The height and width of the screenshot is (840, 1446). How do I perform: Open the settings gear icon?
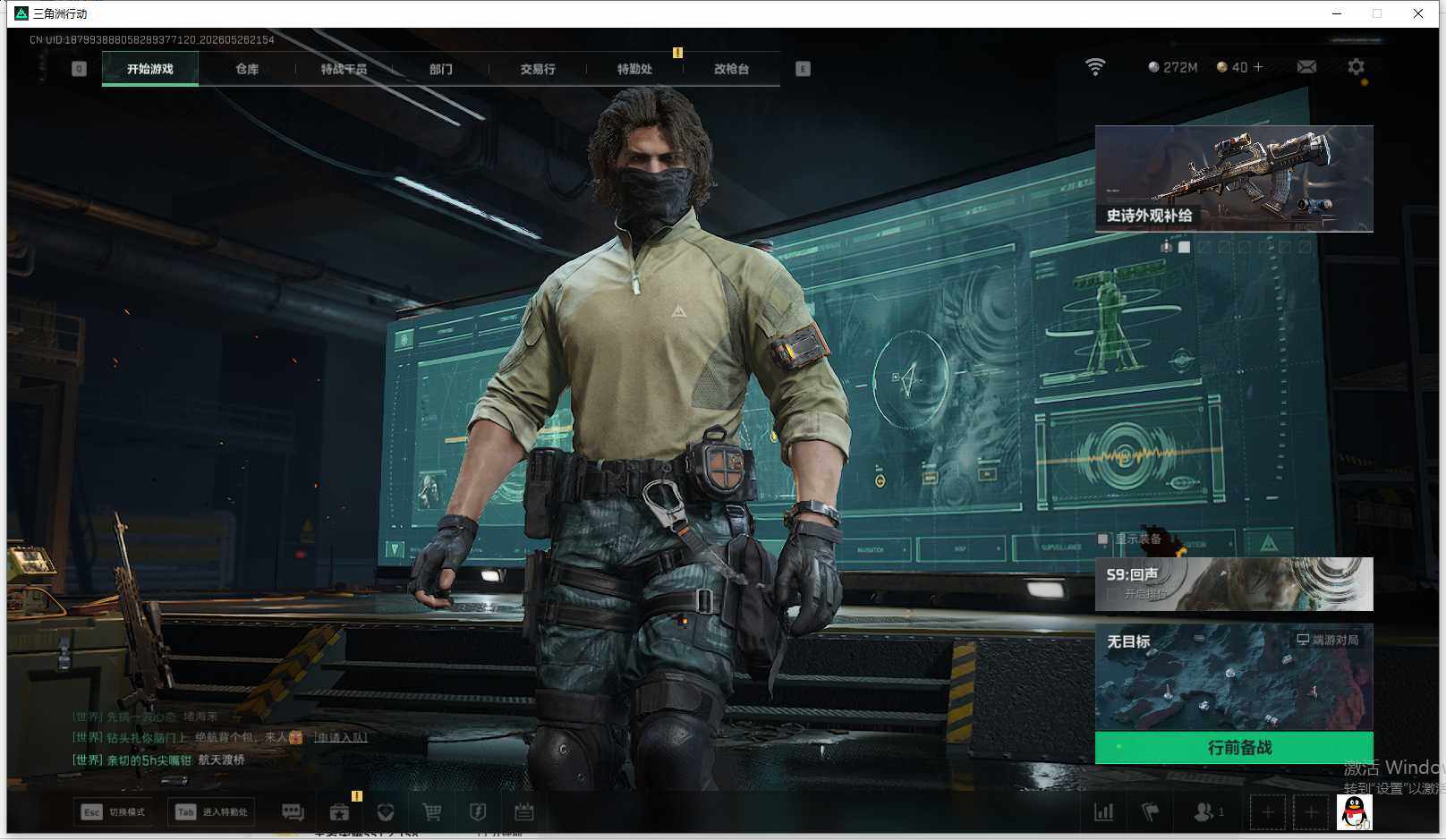pyautogui.click(x=1356, y=67)
